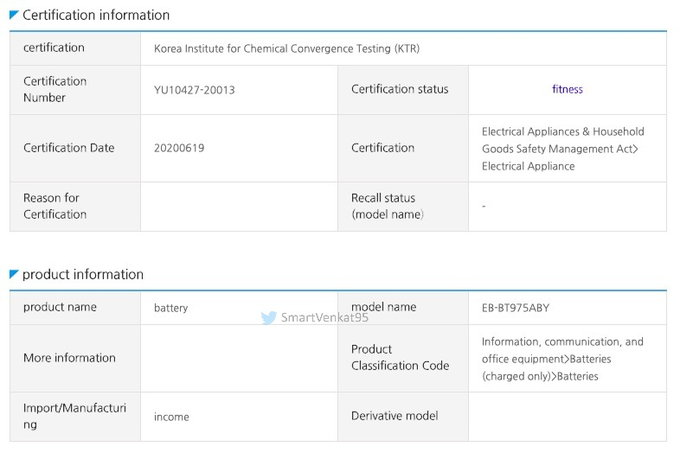Click the More information label cell
The image size is (680, 453).
tap(69, 358)
